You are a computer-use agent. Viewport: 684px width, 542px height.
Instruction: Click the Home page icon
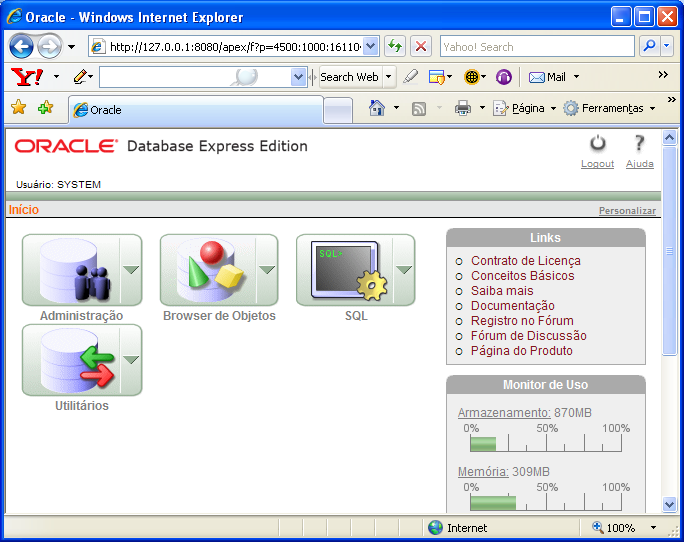coord(377,108)
